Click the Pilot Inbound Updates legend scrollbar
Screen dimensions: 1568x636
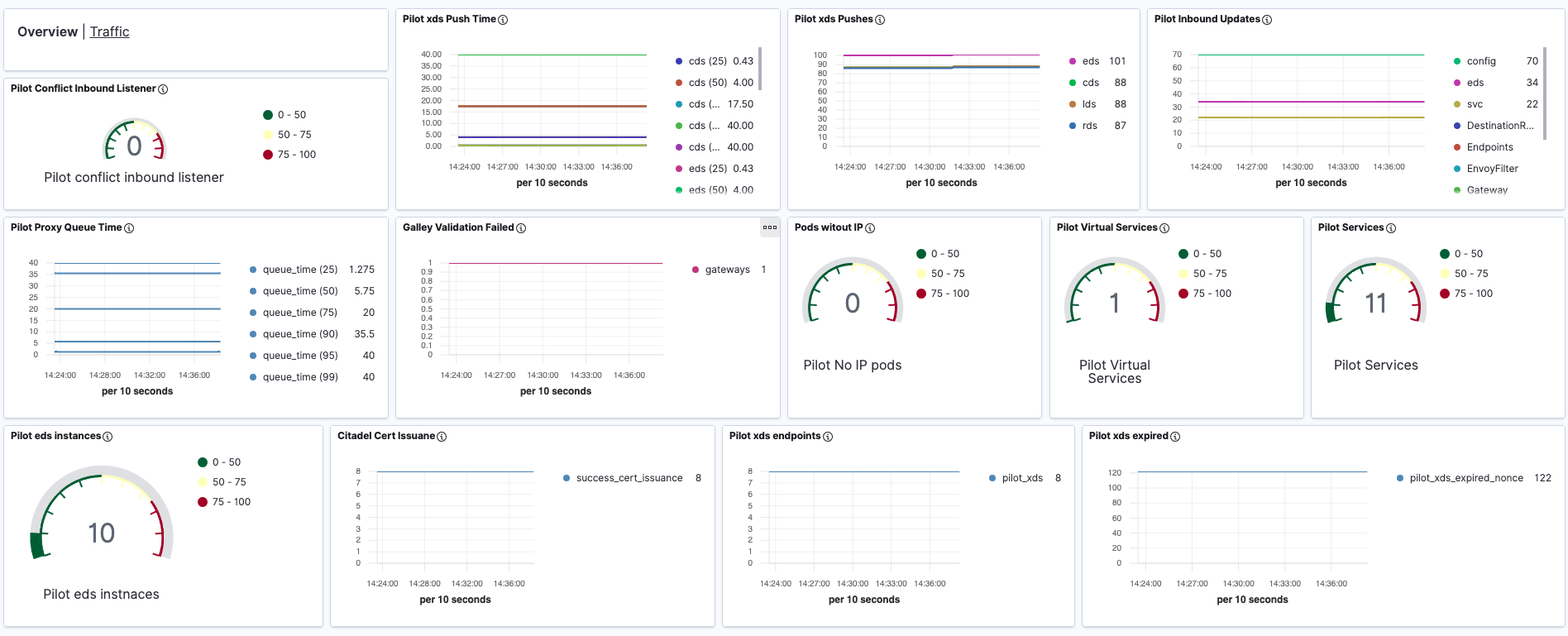pos(1544,91)
